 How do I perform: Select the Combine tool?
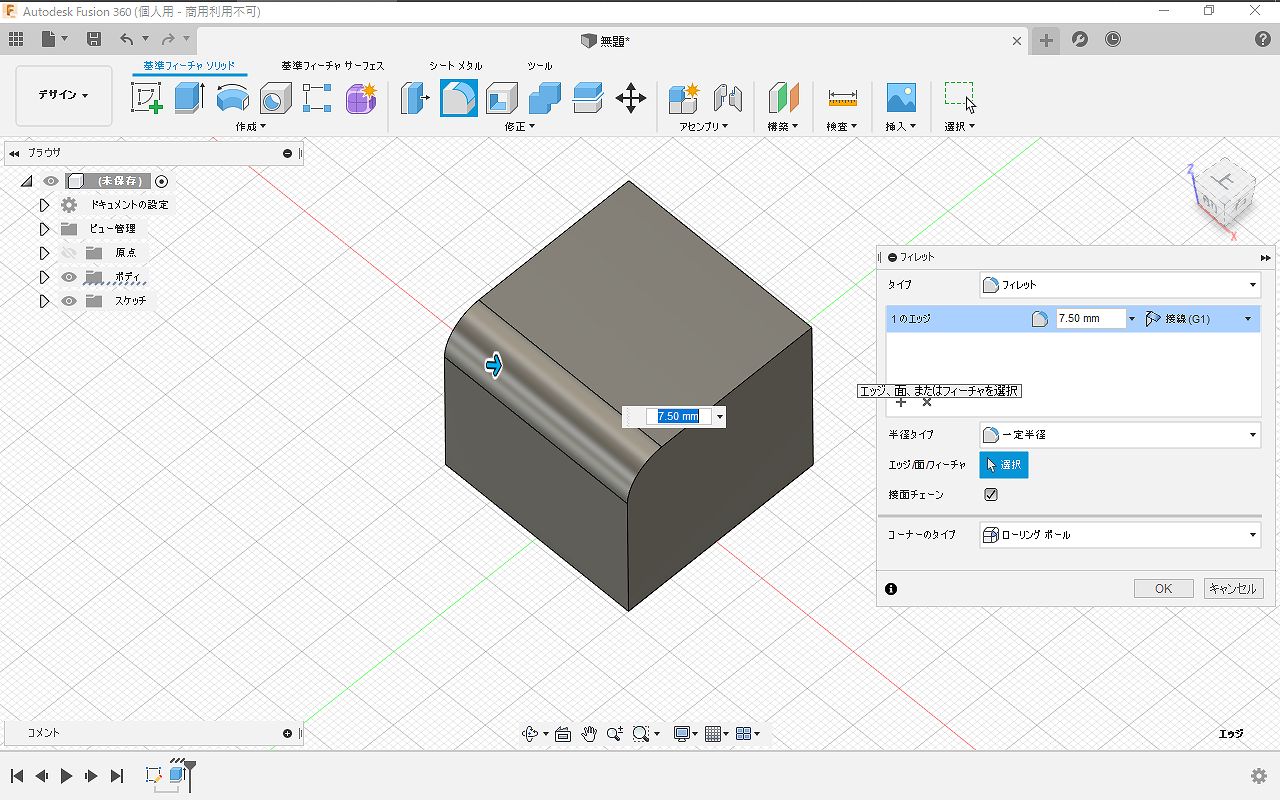(x=545, y=98)
